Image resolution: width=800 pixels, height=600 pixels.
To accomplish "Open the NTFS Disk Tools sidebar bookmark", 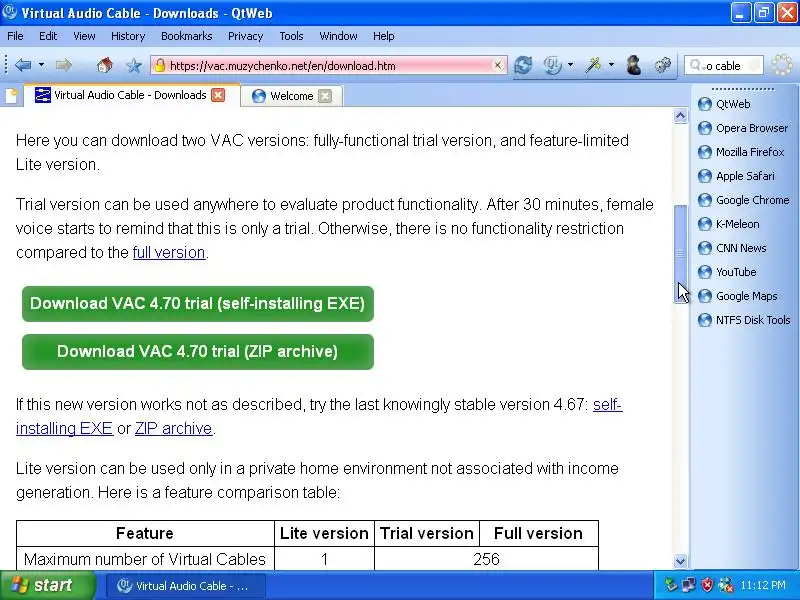I will point(744,320).
